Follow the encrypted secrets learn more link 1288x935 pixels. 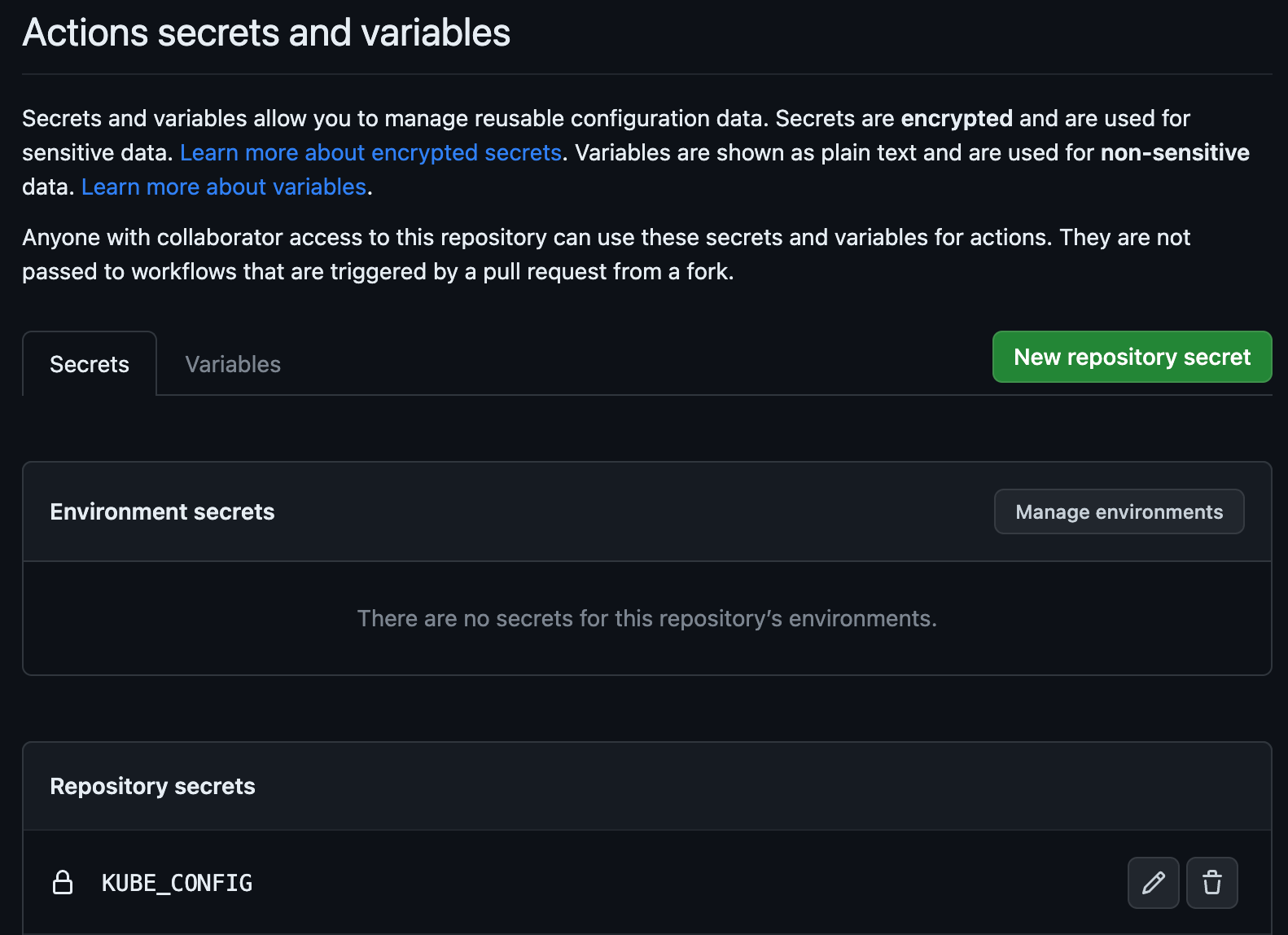(370, 152)
